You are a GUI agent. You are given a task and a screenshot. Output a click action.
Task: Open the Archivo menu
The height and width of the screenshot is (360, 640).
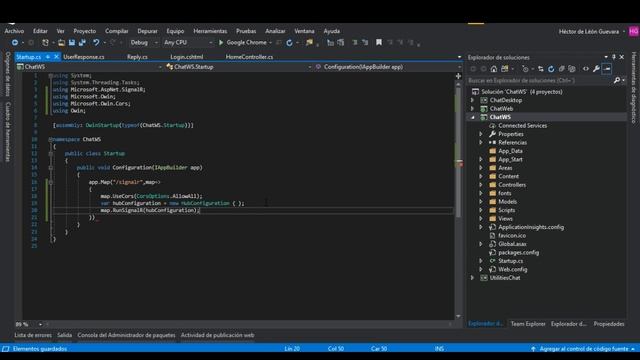14,31
